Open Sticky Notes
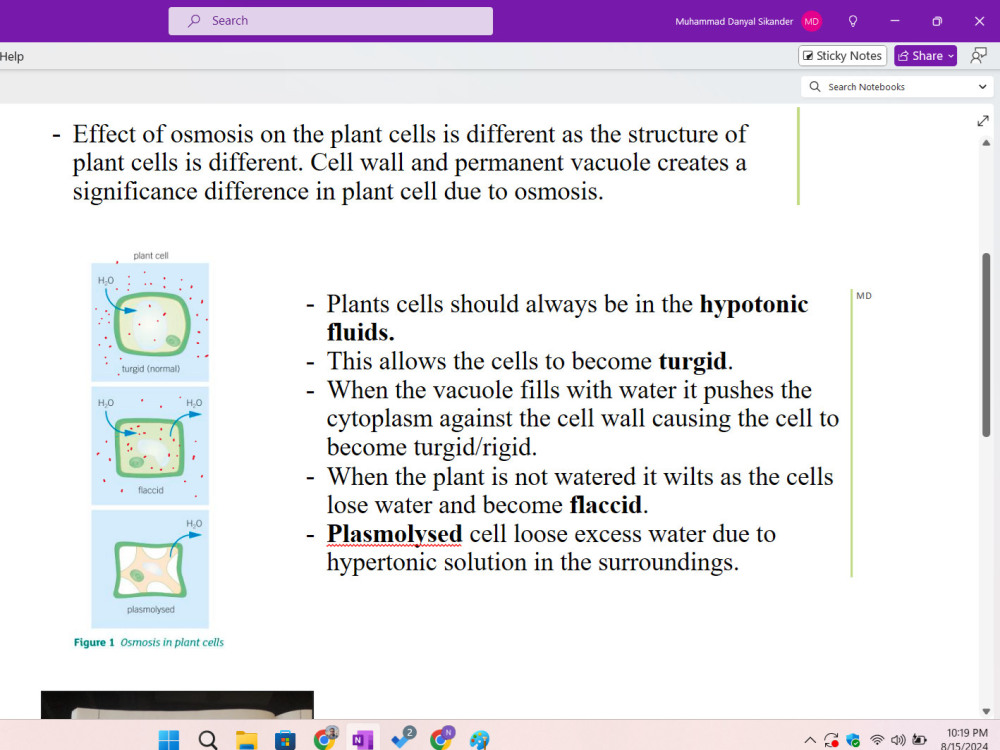The image size is (1000, 750). click(842, 55)
